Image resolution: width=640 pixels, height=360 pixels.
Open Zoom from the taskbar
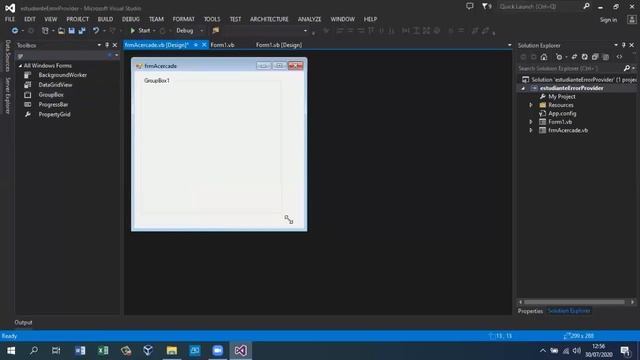218,351
